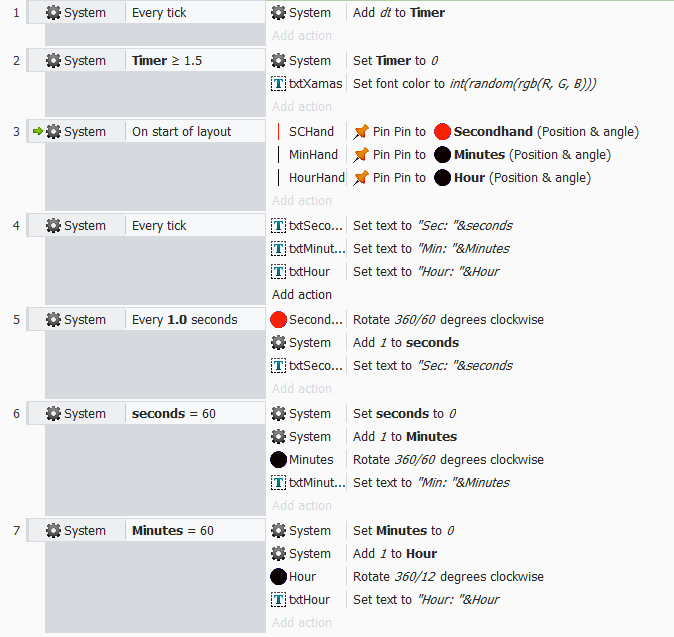
Task: Click the black Minutes circle icon in event 6
Action: (279, 459)
